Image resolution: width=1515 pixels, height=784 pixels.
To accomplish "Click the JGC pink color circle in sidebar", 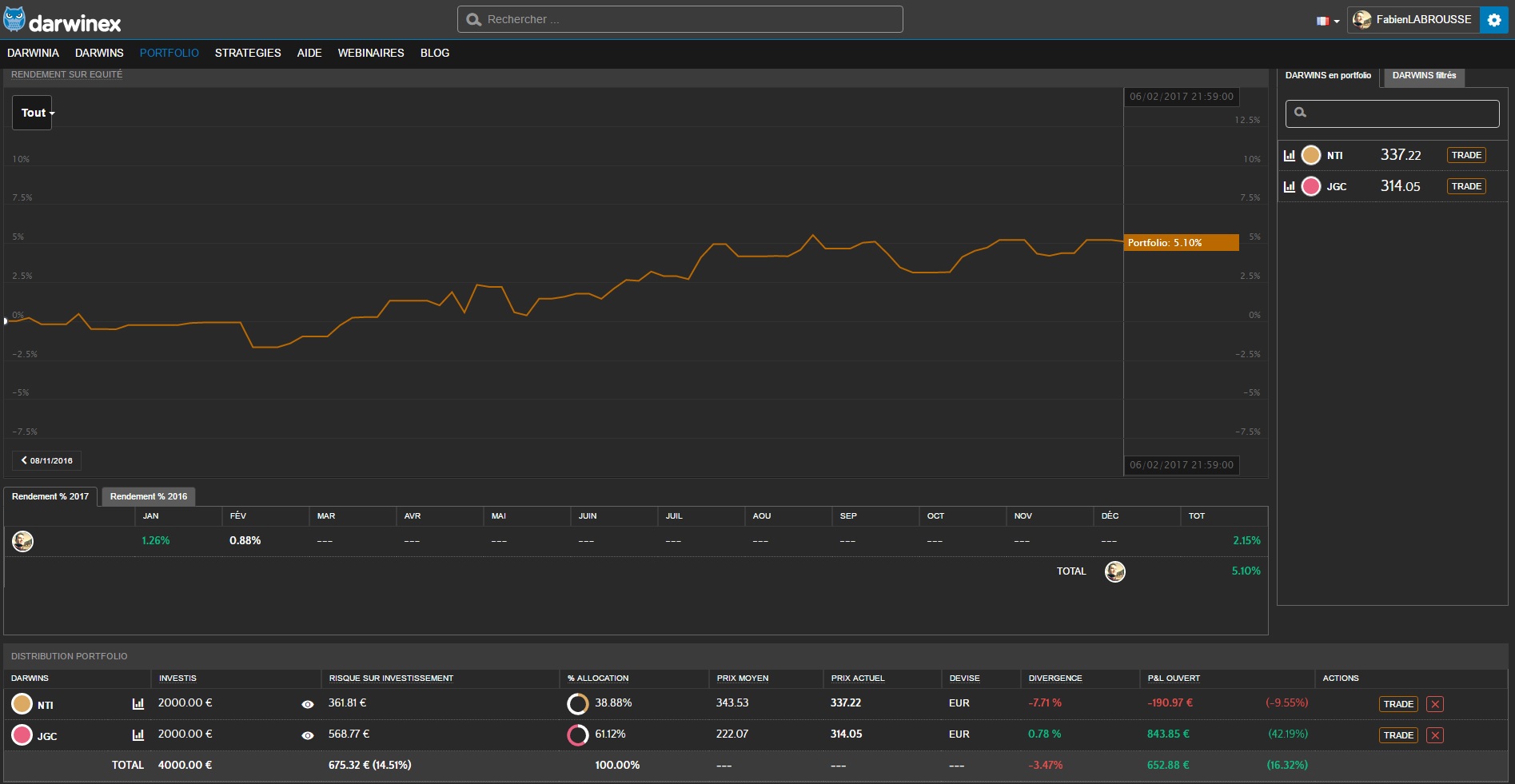I will tap(1311, 186).
